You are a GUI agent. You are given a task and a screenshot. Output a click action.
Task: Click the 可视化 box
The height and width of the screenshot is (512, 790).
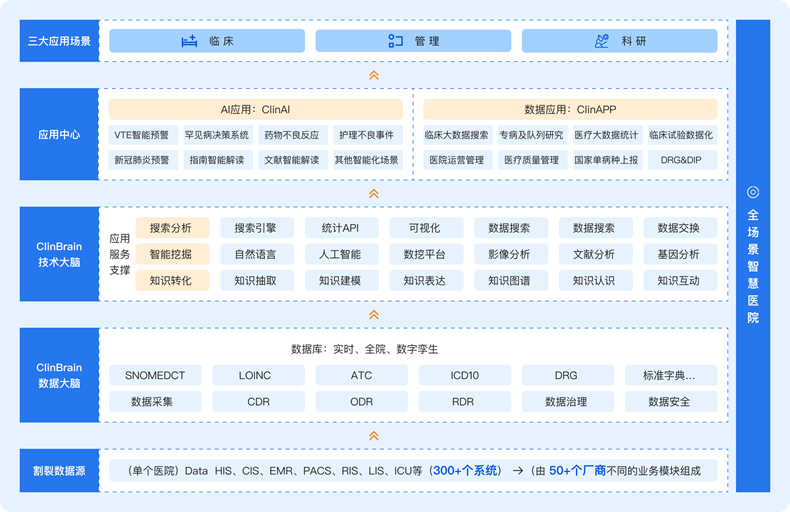426,228
